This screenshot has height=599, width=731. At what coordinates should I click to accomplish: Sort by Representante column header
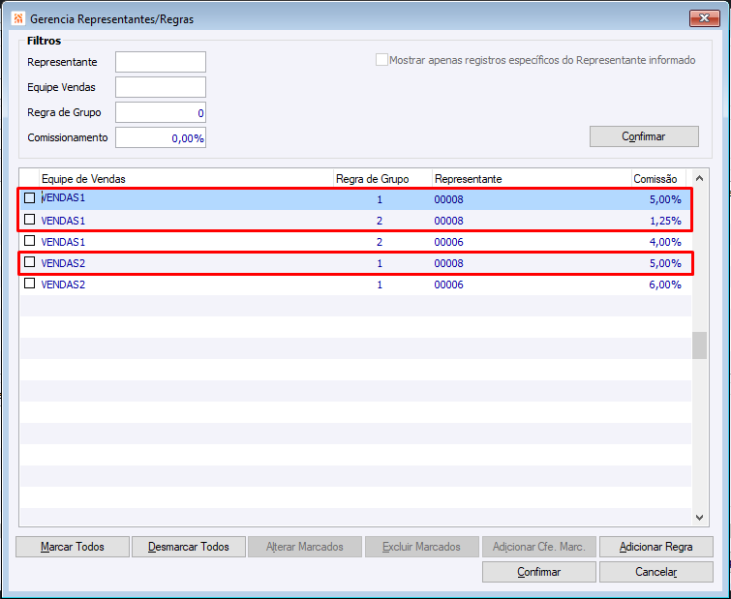[531, 179]
